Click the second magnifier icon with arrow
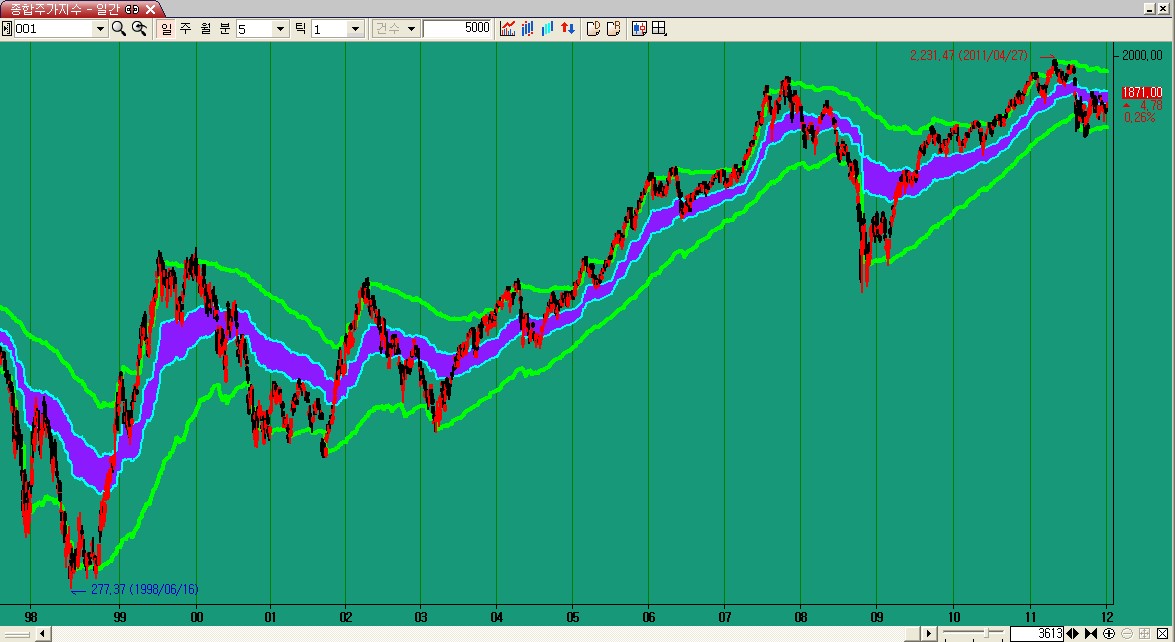 click(140, 29)
